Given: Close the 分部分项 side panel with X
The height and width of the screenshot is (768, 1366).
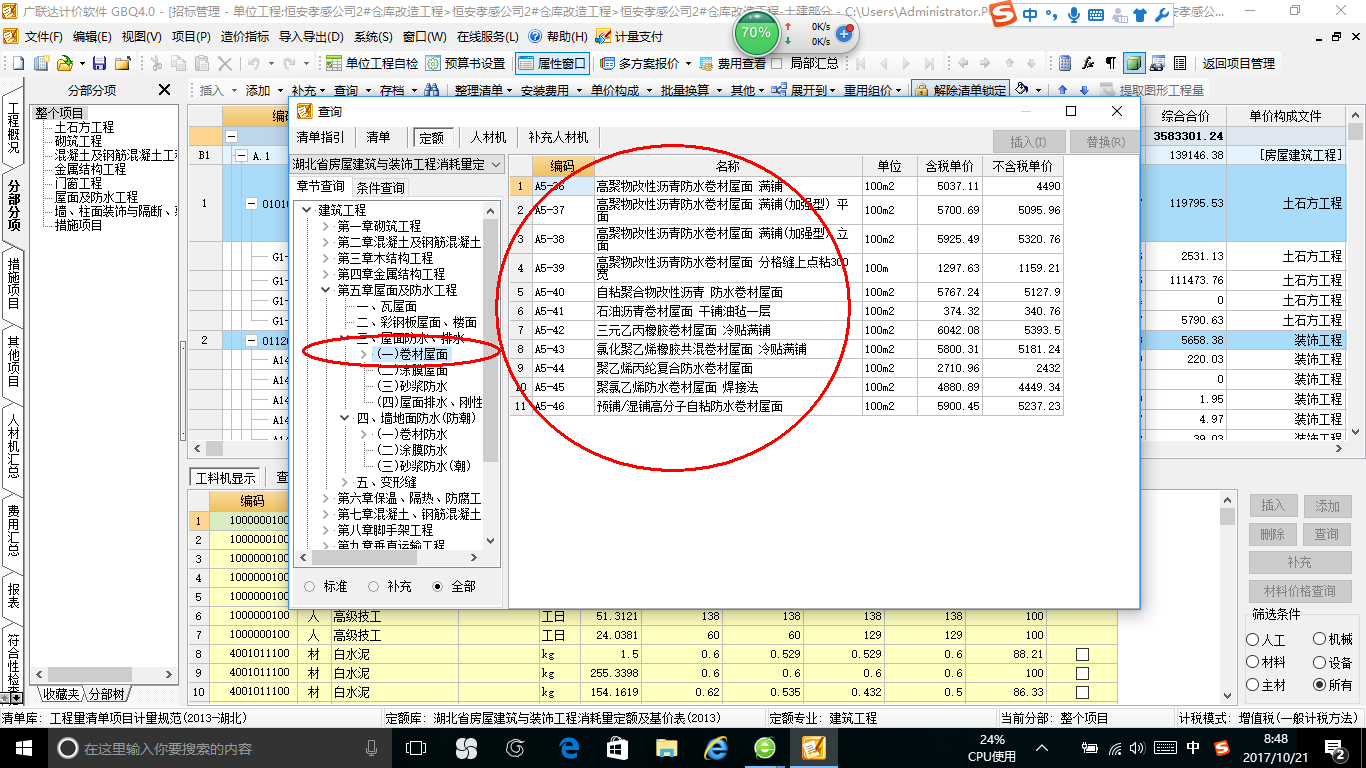Looking at the screenshot, I should pyautogui.click(x=165, y=90).
